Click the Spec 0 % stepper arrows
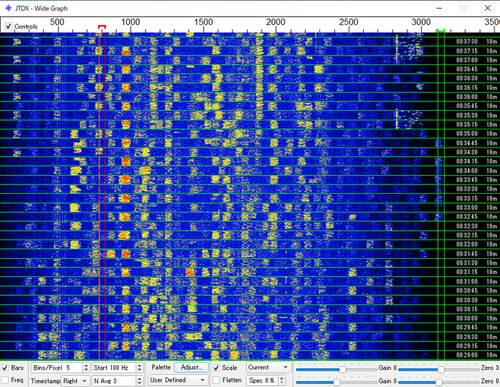 [282, 380]
